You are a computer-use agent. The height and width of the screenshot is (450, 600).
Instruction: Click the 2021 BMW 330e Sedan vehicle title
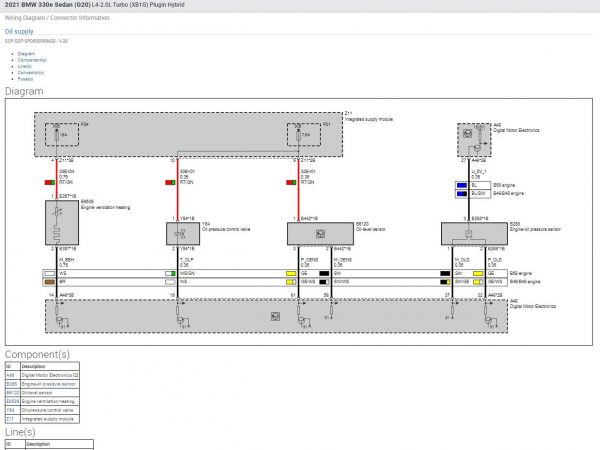coord(95,5)
